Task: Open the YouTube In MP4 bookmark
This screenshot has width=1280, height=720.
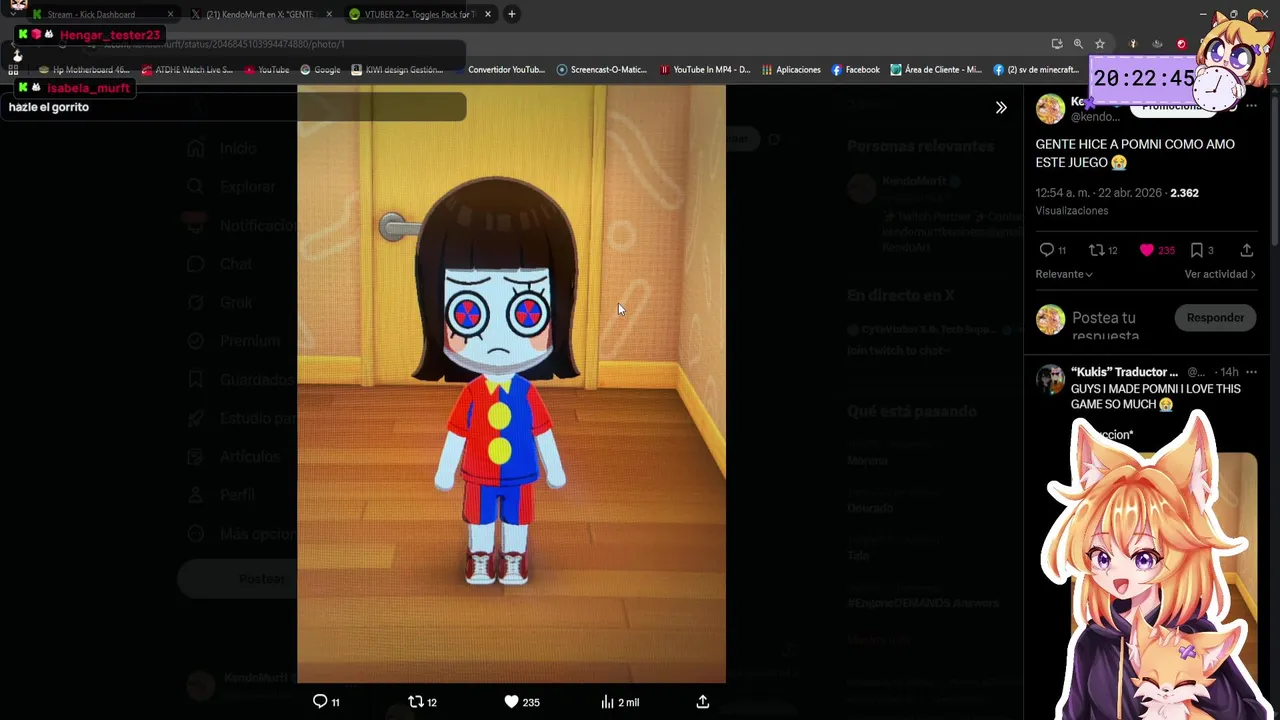Action: pos(705,70)
